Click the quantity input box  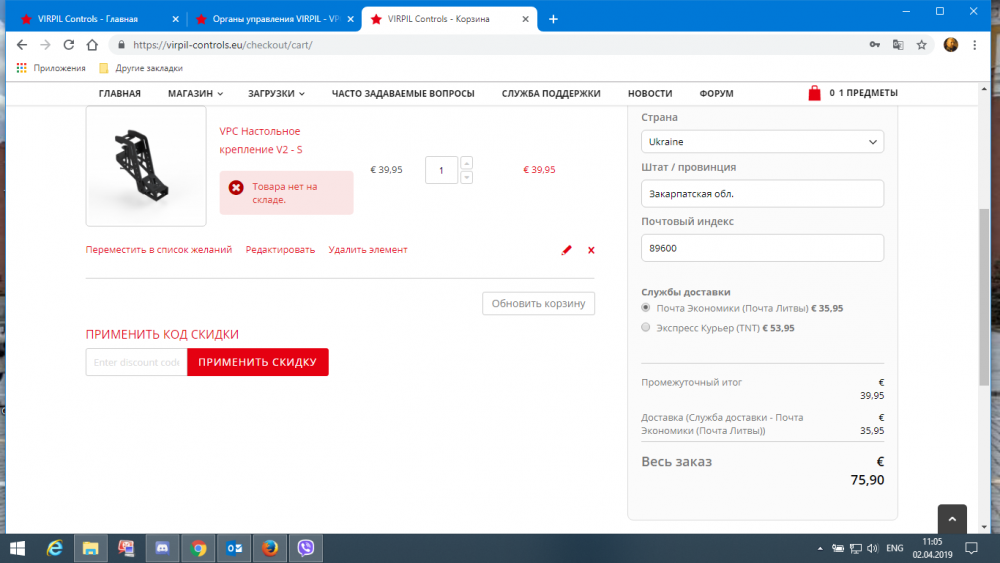tap(441, 170)
